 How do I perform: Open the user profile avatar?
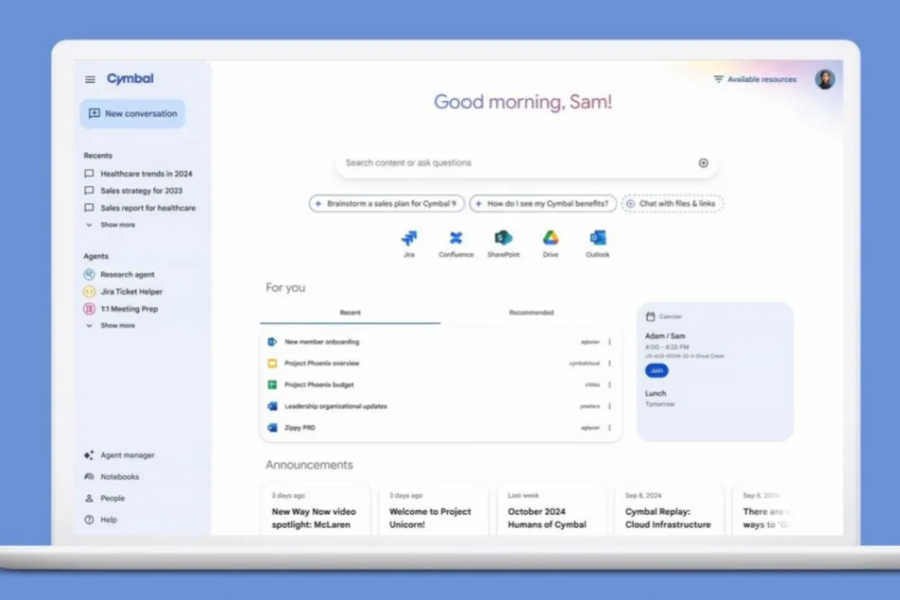825,79
